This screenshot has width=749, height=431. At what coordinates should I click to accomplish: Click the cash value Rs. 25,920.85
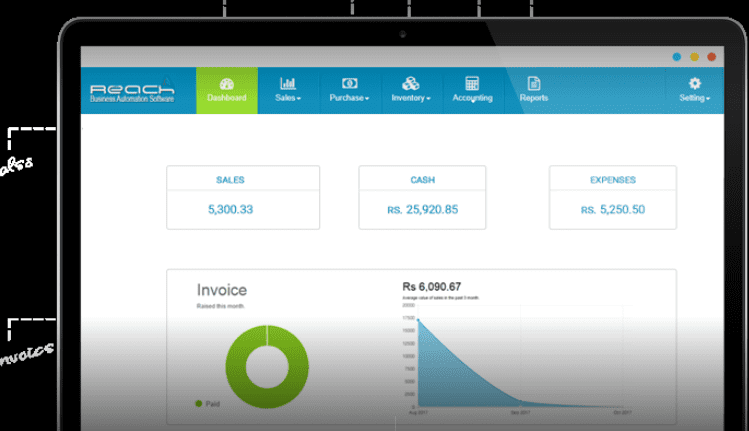point(422,209)
